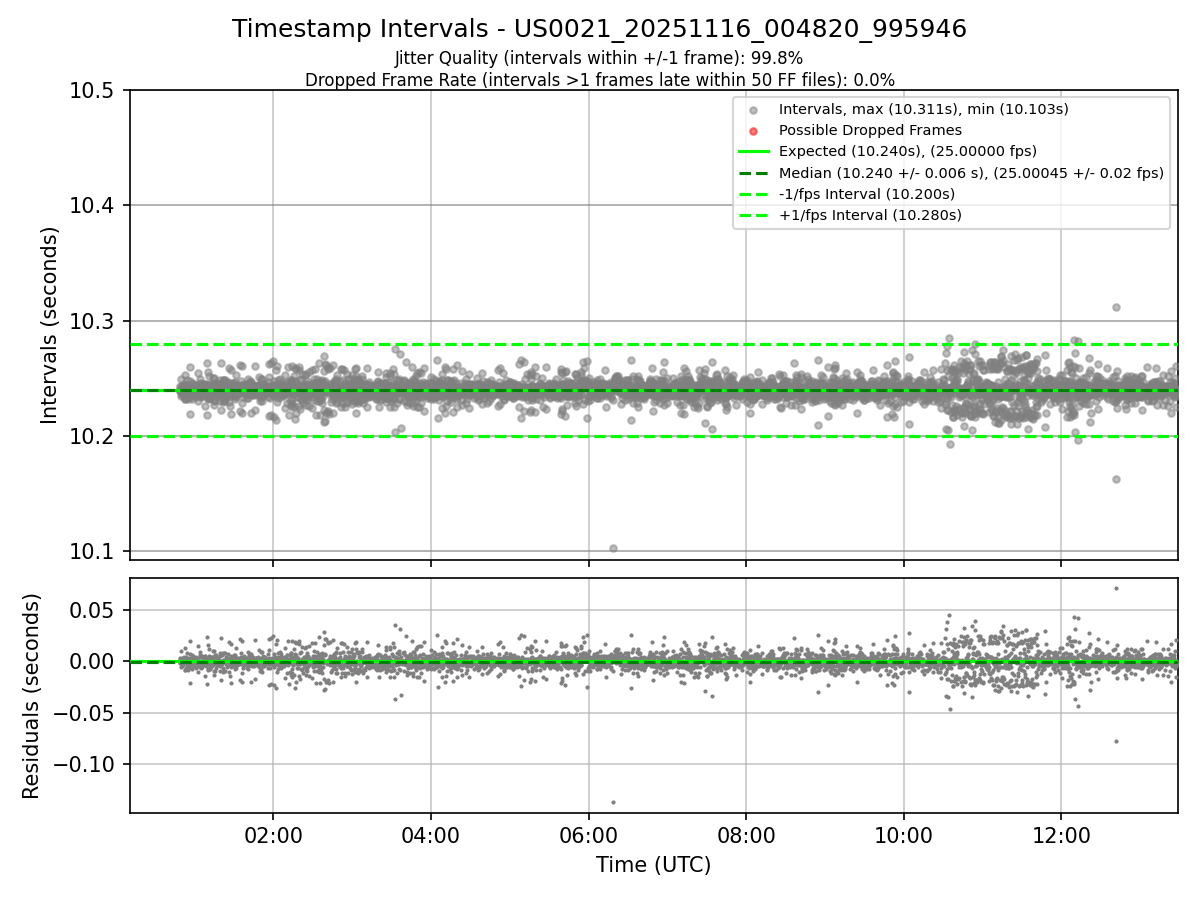Click the dark green dashed Median legend sample
Image resolution: width=1200 pixels, height=900 pixels.
754,173
